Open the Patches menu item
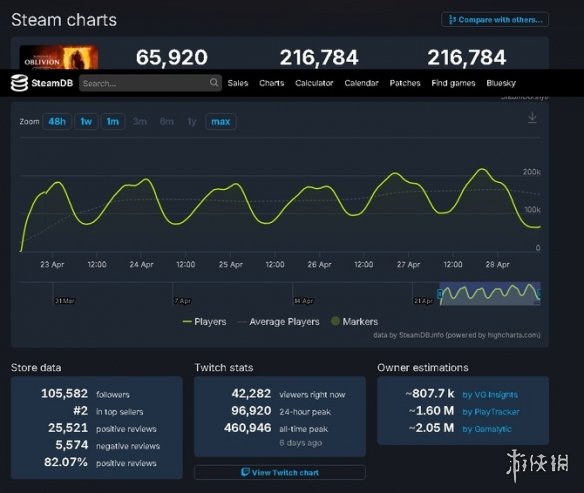This screenshot has height=493, width=584. 405,83
